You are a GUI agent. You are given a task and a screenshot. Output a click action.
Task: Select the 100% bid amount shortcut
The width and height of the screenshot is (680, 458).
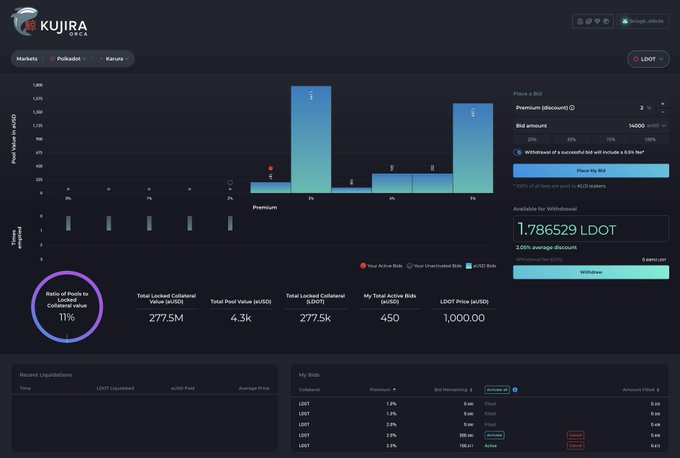[x=650, y=139]
